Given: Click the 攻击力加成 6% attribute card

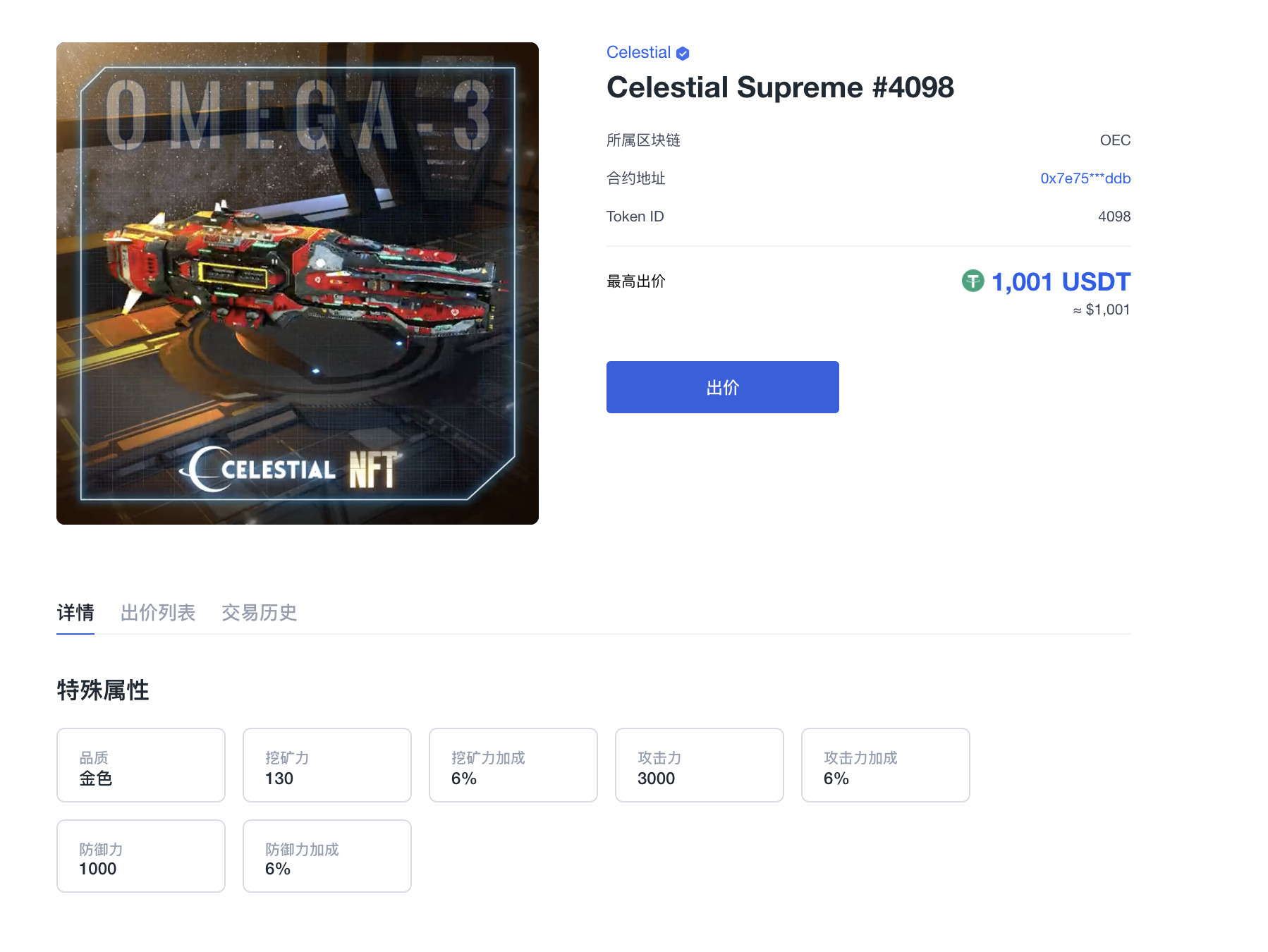Looking at the screenshot, I should coord(886,765).
